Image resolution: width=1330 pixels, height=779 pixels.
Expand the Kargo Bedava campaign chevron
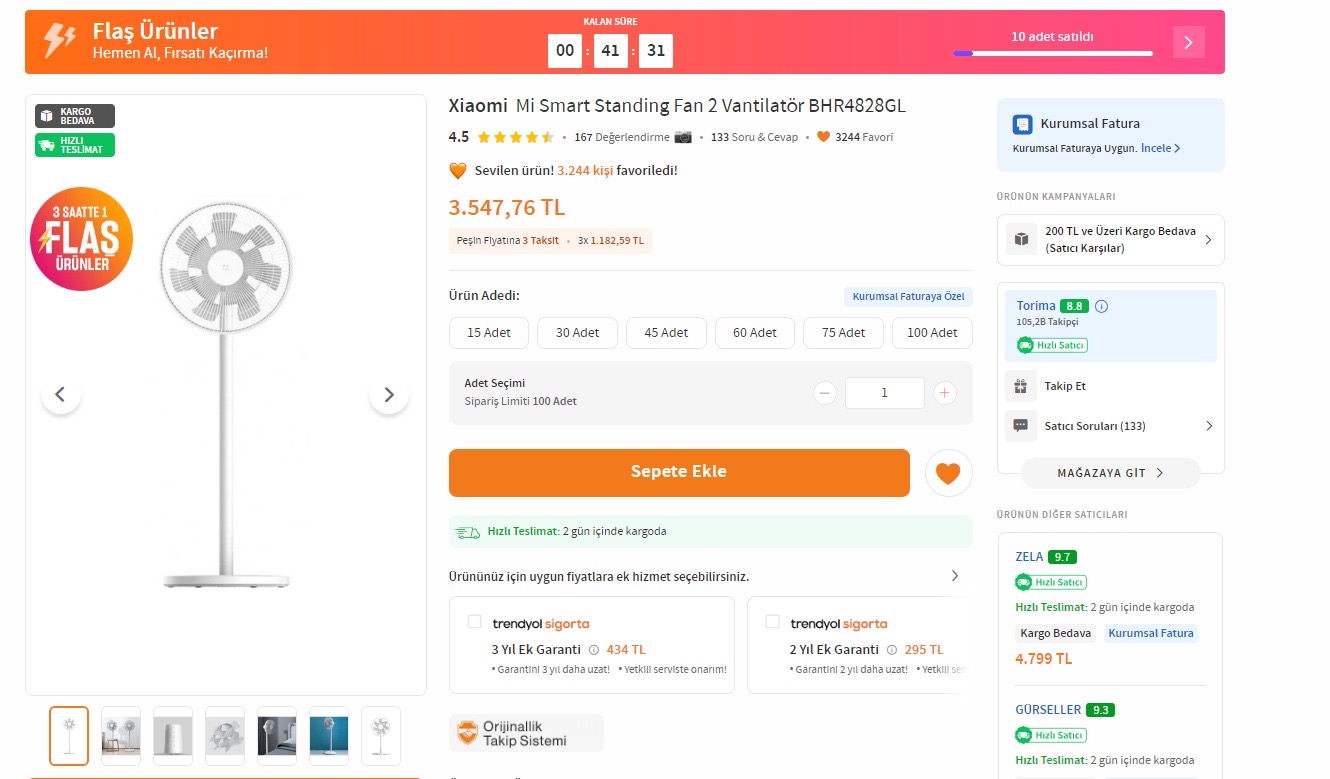pos(1208,240)
